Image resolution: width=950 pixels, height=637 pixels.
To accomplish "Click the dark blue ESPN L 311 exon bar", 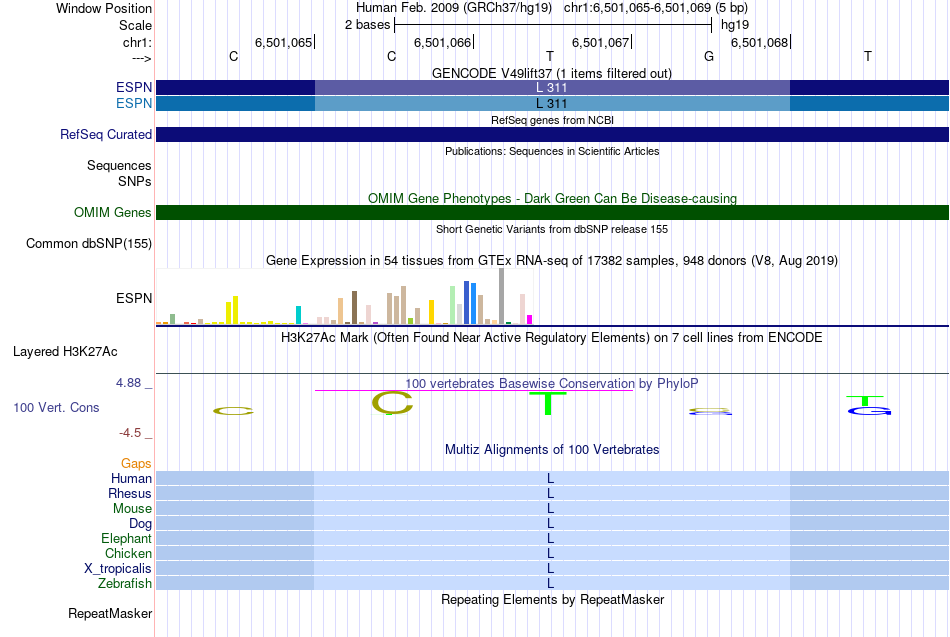I will tap(552, 87).
